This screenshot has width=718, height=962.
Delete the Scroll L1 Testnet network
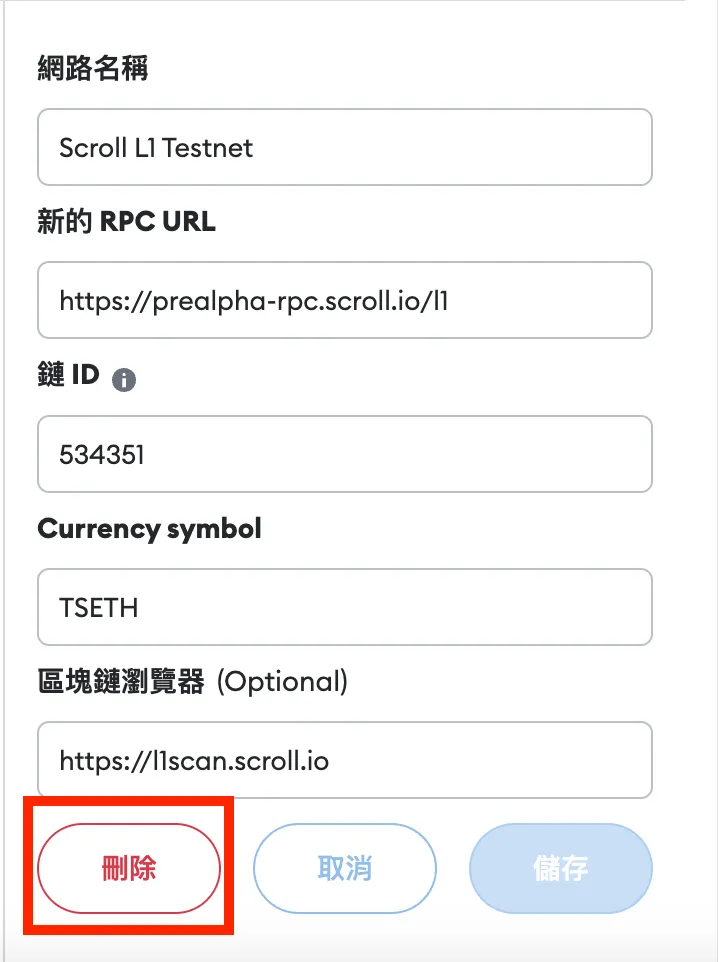pos(128,868)
